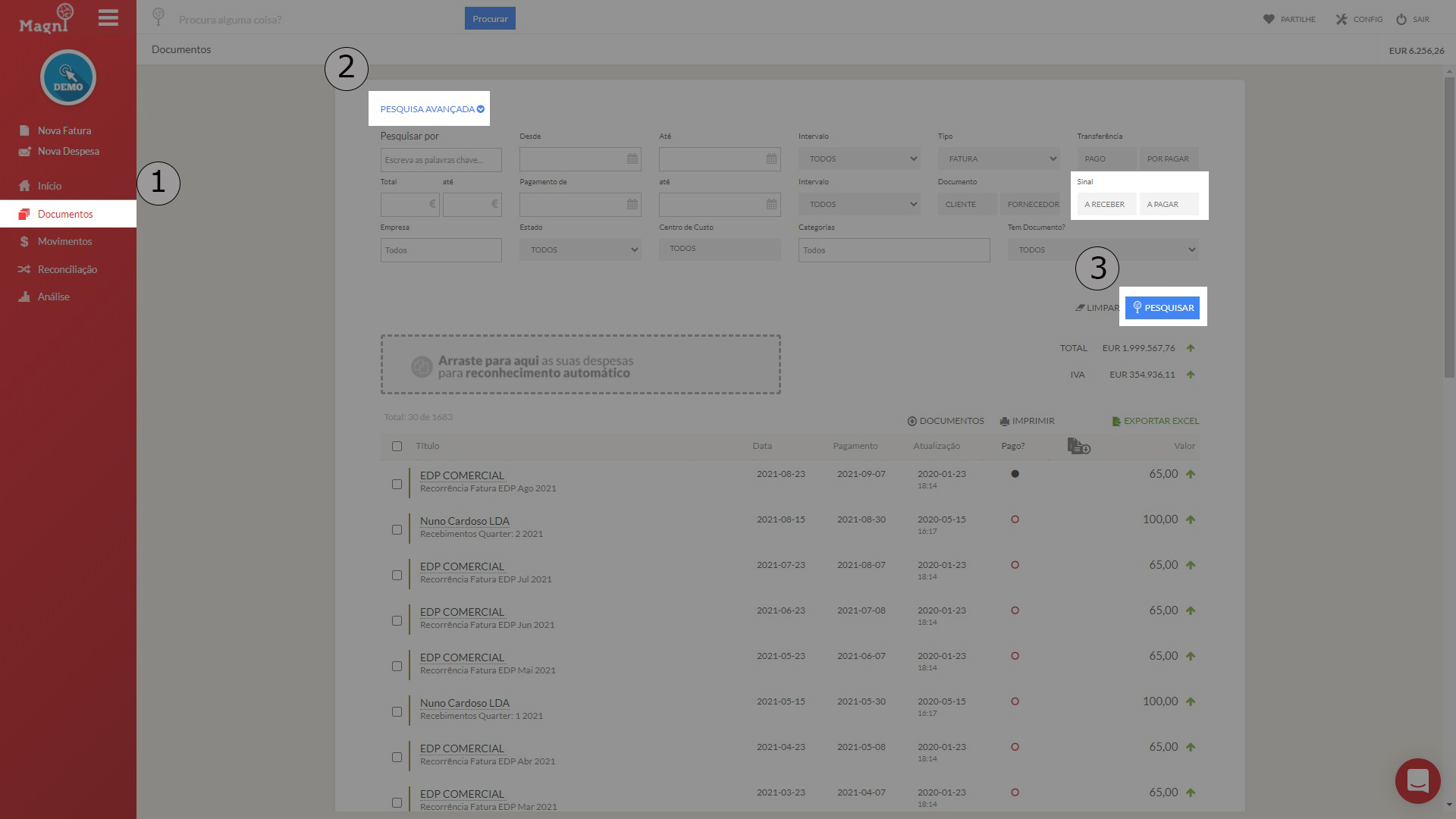The height and width of the screenshot is (819, 1456).
Task: Collapse the Pesquisa Avançada section
Action: click(431, 109)
